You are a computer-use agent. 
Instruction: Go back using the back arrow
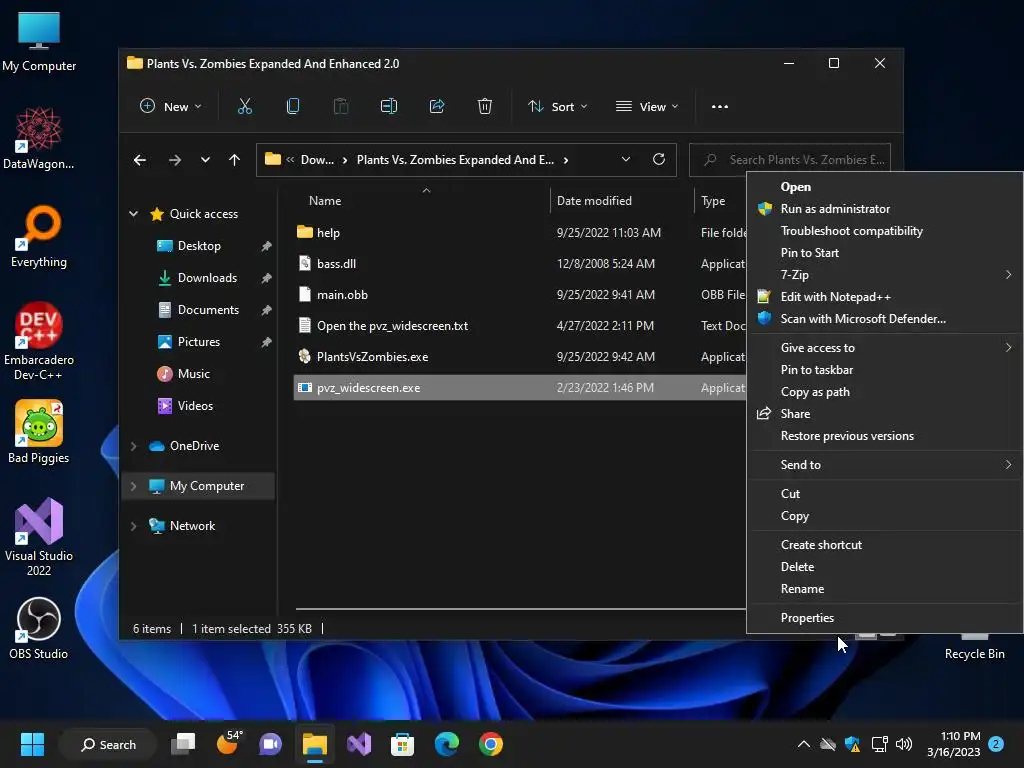click(140, 160)
